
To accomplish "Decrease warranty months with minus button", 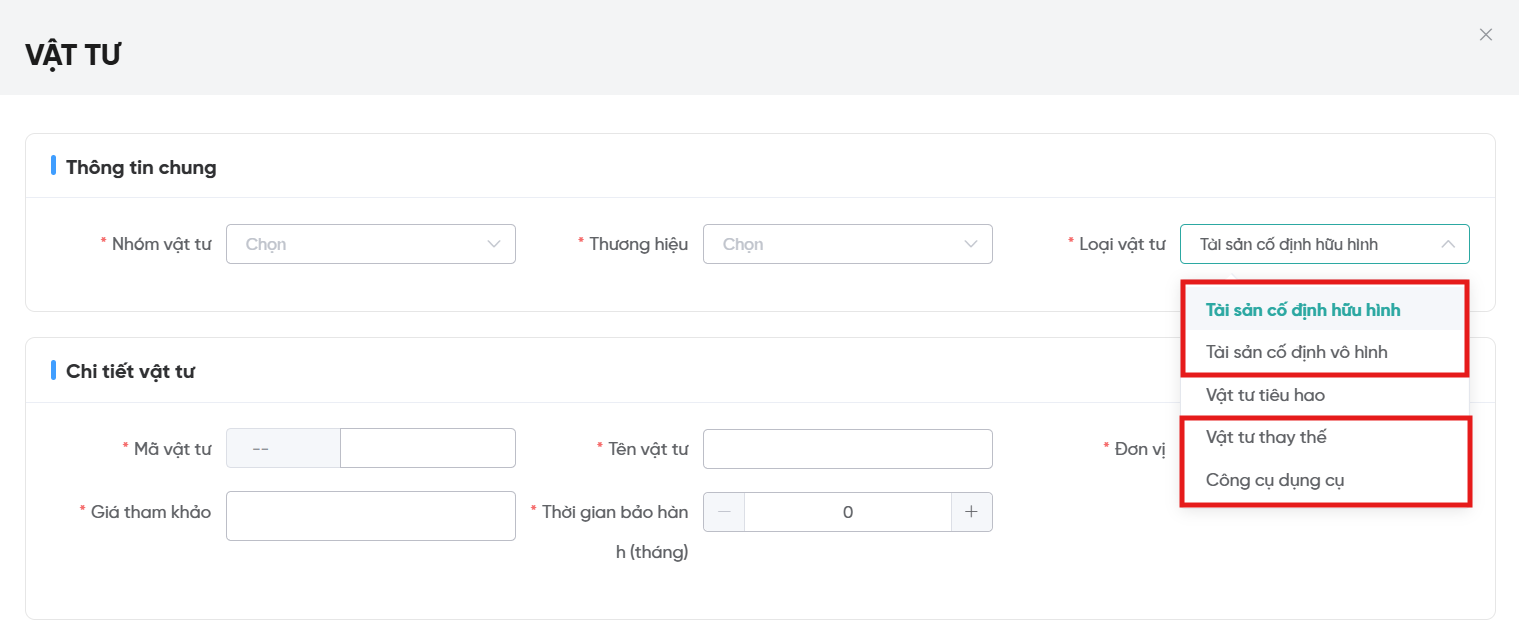I will pos(724,512).
